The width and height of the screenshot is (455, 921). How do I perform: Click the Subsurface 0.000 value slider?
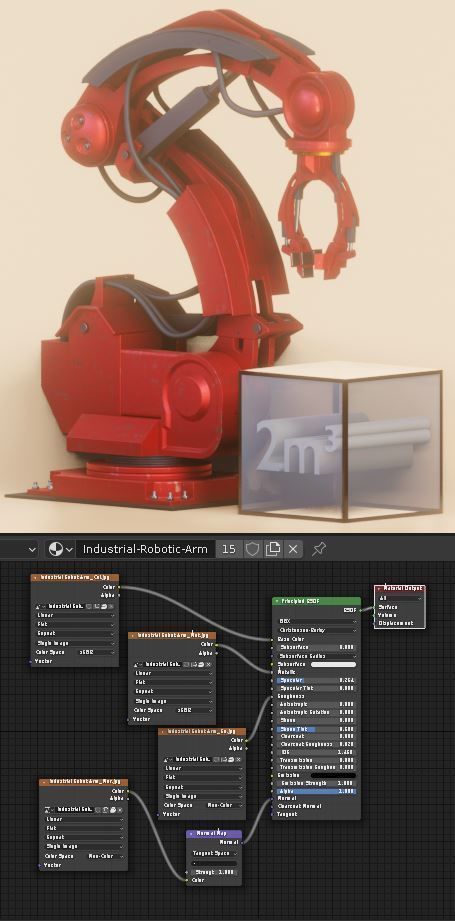[317, 647]
